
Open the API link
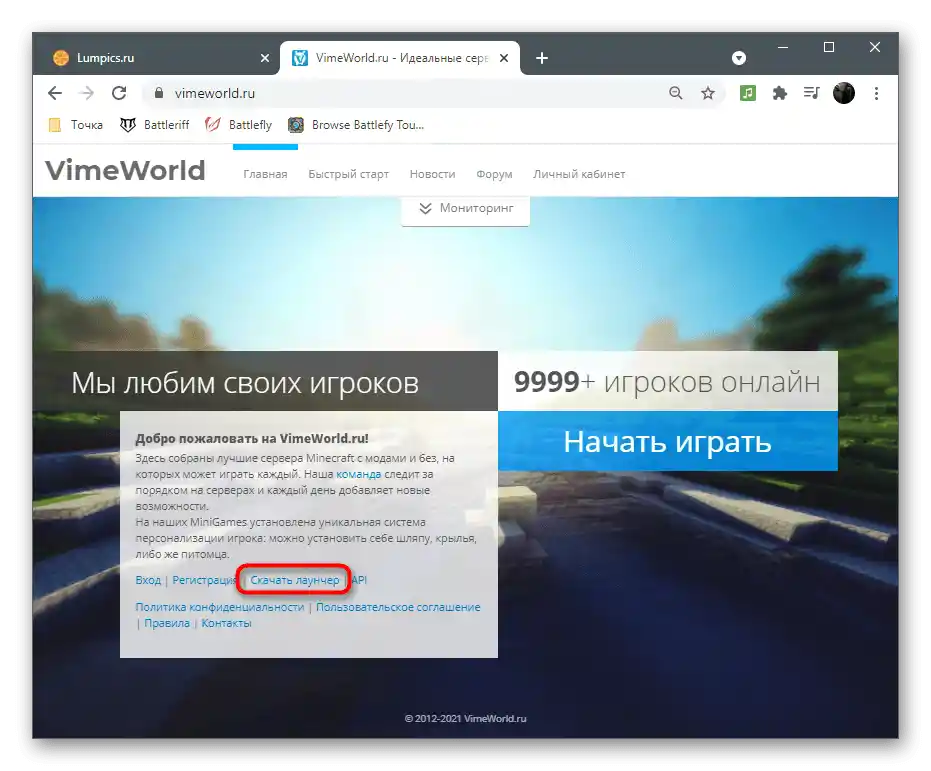(x=359, y=580)
